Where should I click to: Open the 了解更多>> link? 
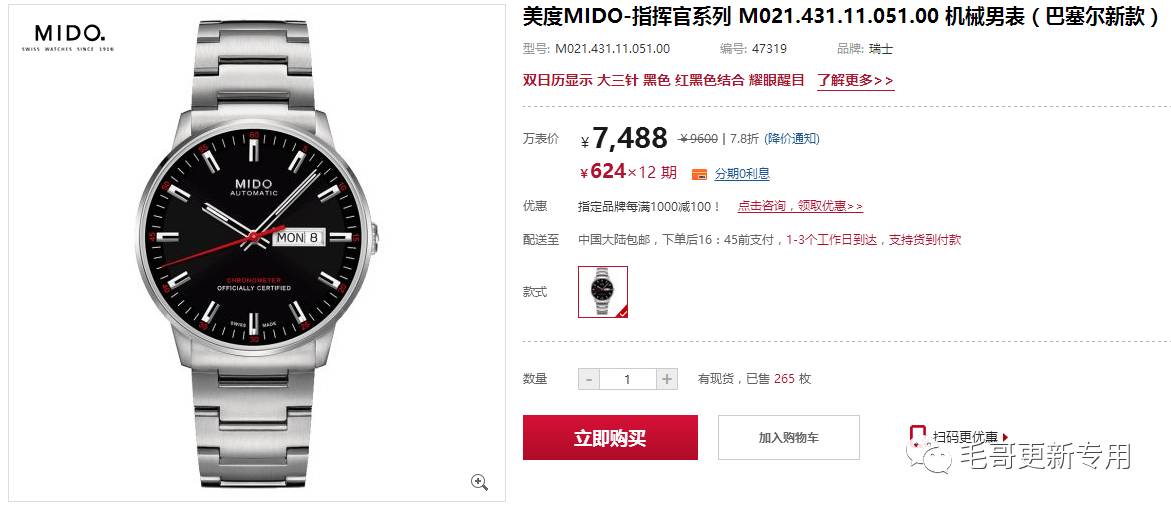click(855, 81)
